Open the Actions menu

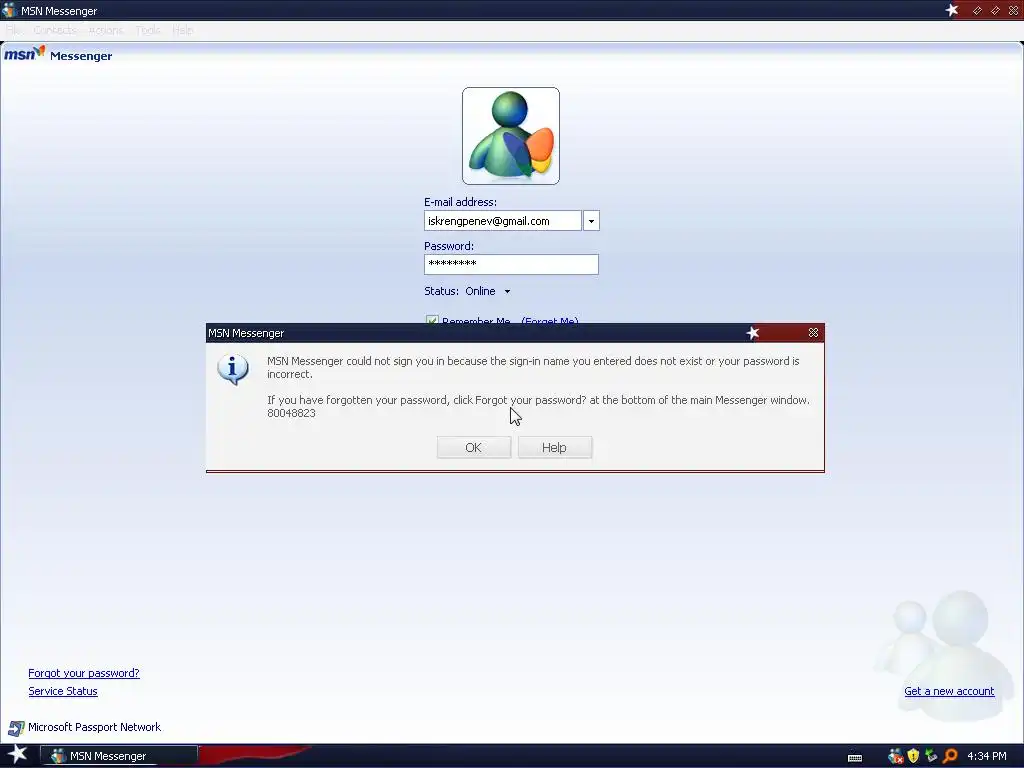[106, 30]
